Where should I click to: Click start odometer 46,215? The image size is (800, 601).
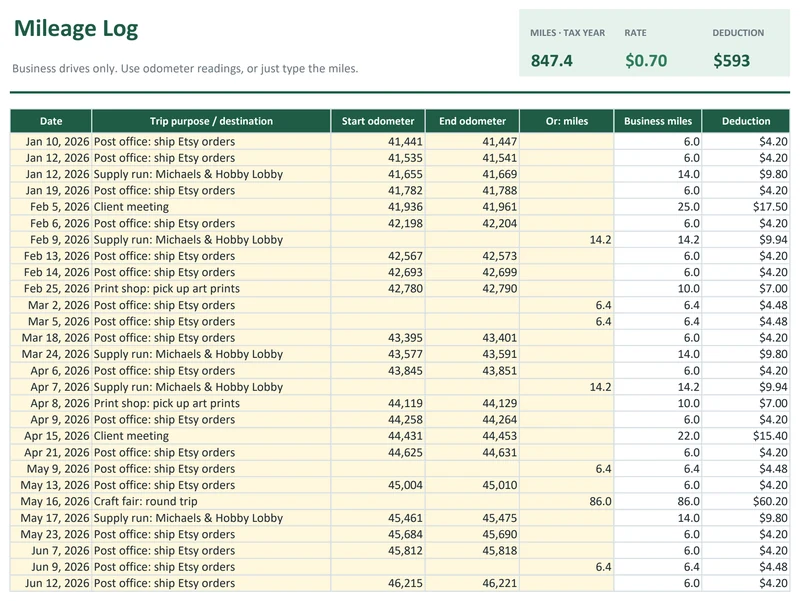378,583
